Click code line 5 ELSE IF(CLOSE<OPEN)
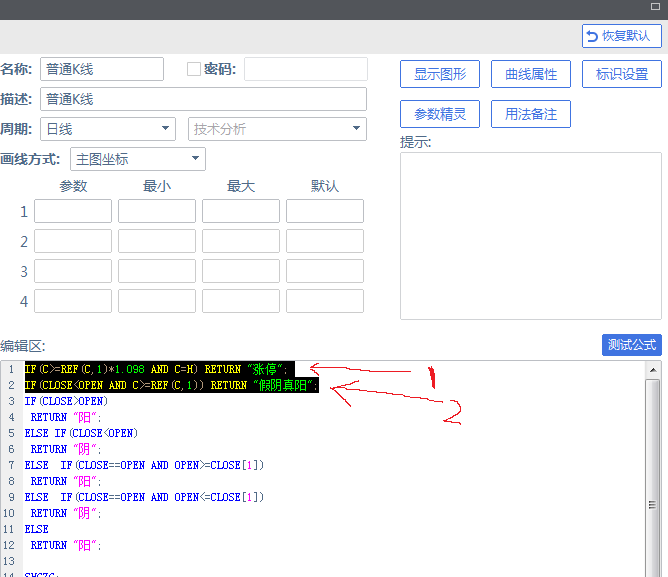 click(x=81, y=433)
